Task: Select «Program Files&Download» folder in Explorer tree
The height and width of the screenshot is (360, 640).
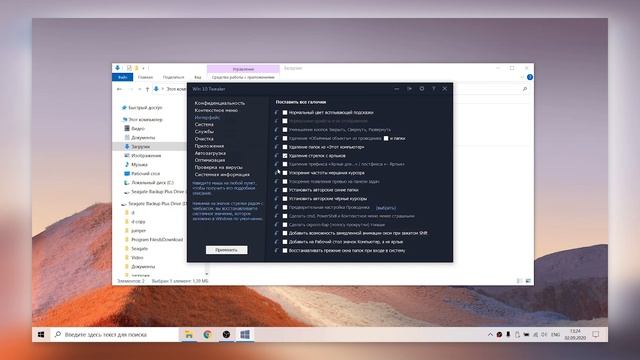Action: click(157, 240)
